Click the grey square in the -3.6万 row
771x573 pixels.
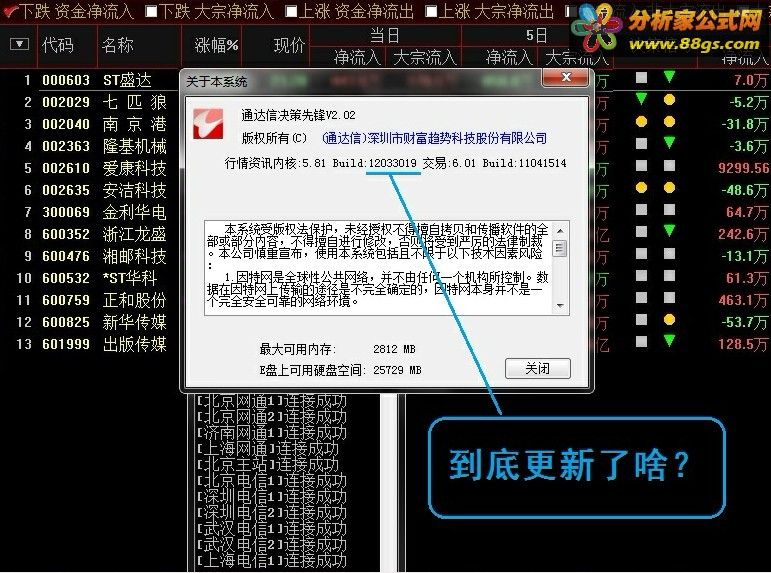pyautogui.click(x=641, y=144)
